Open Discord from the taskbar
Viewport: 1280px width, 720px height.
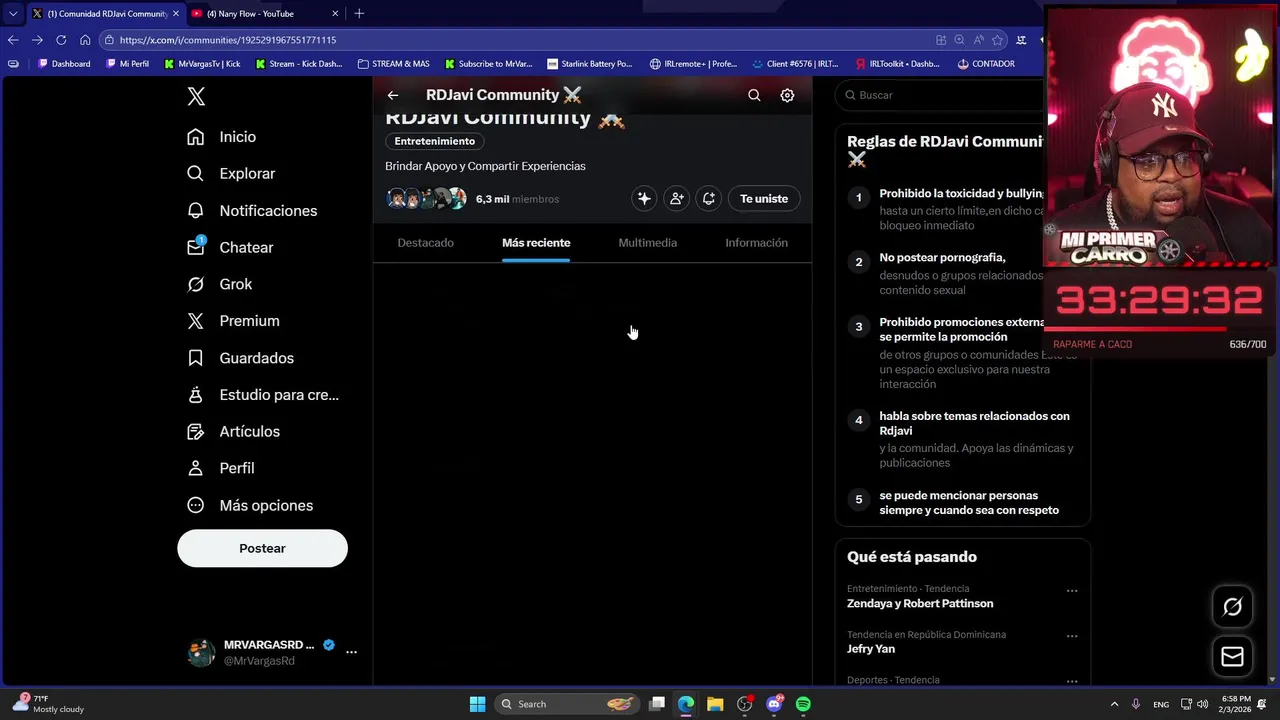pyautogui.click(x=774, y=704)
